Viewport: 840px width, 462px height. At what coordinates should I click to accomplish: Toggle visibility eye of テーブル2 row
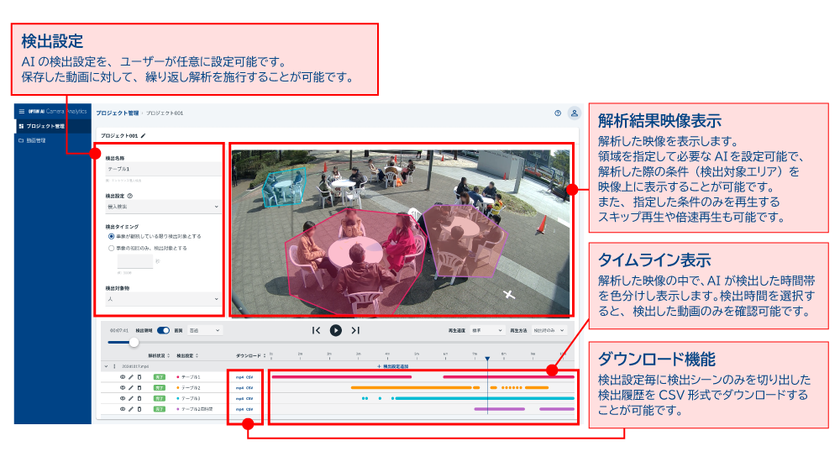point(122,388)
